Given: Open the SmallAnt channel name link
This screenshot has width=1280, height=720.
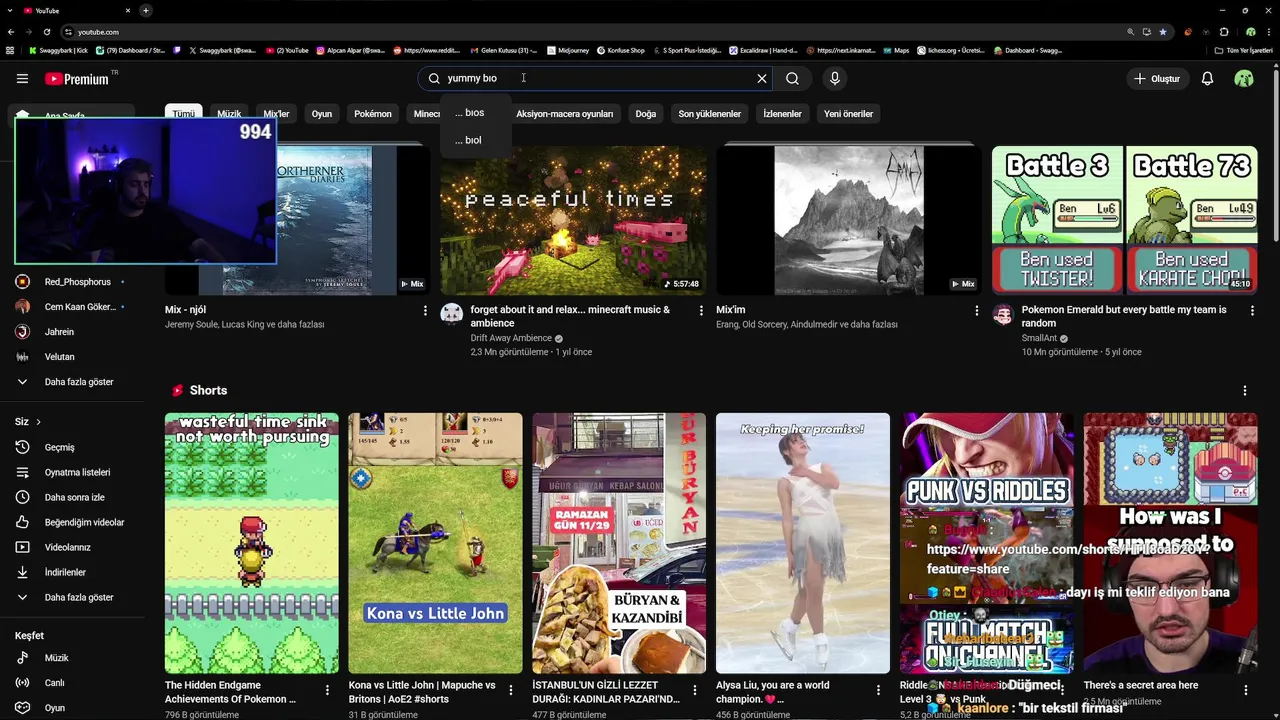Looking at the screenshot, I should click(1039, 338).
